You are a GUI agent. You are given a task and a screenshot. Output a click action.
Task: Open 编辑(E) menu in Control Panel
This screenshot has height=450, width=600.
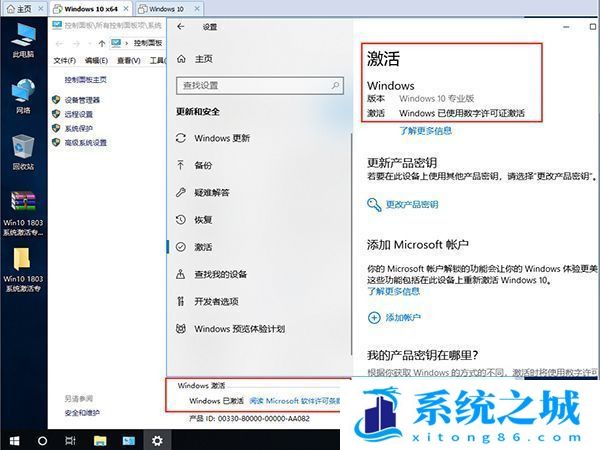click(x=96, y=60)
